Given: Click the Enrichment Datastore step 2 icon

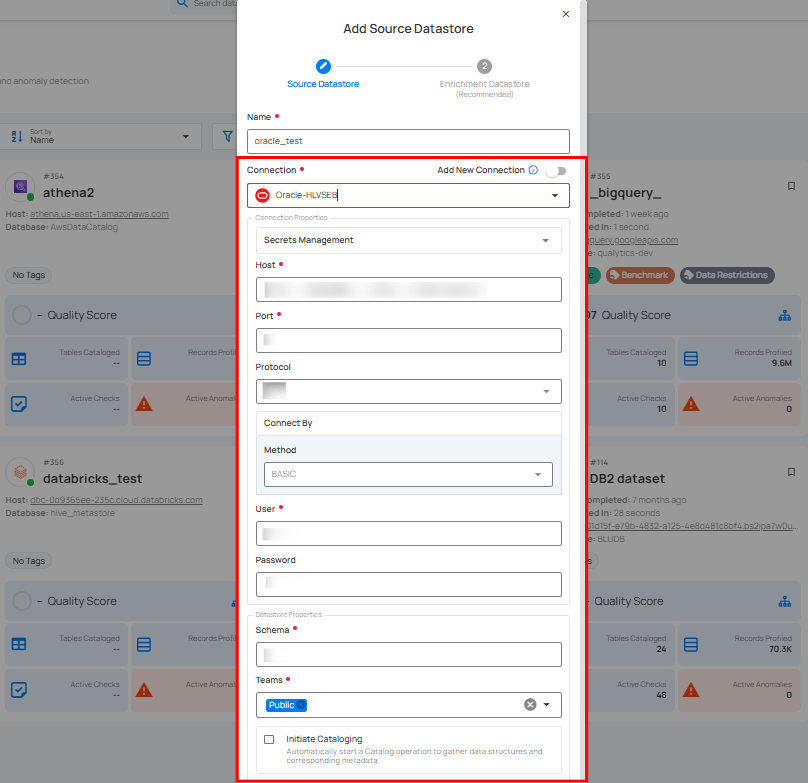Looking at the screenshot, I should click(484, 66).
